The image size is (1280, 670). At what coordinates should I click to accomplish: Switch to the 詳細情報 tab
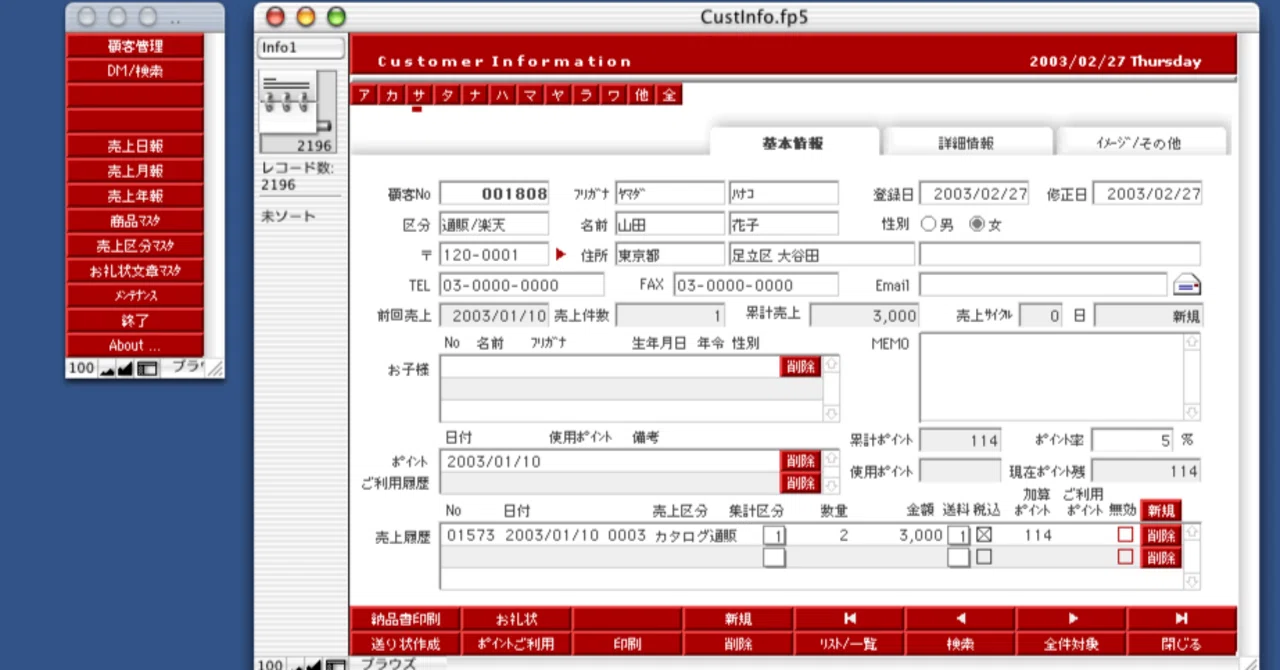point(967,143)
